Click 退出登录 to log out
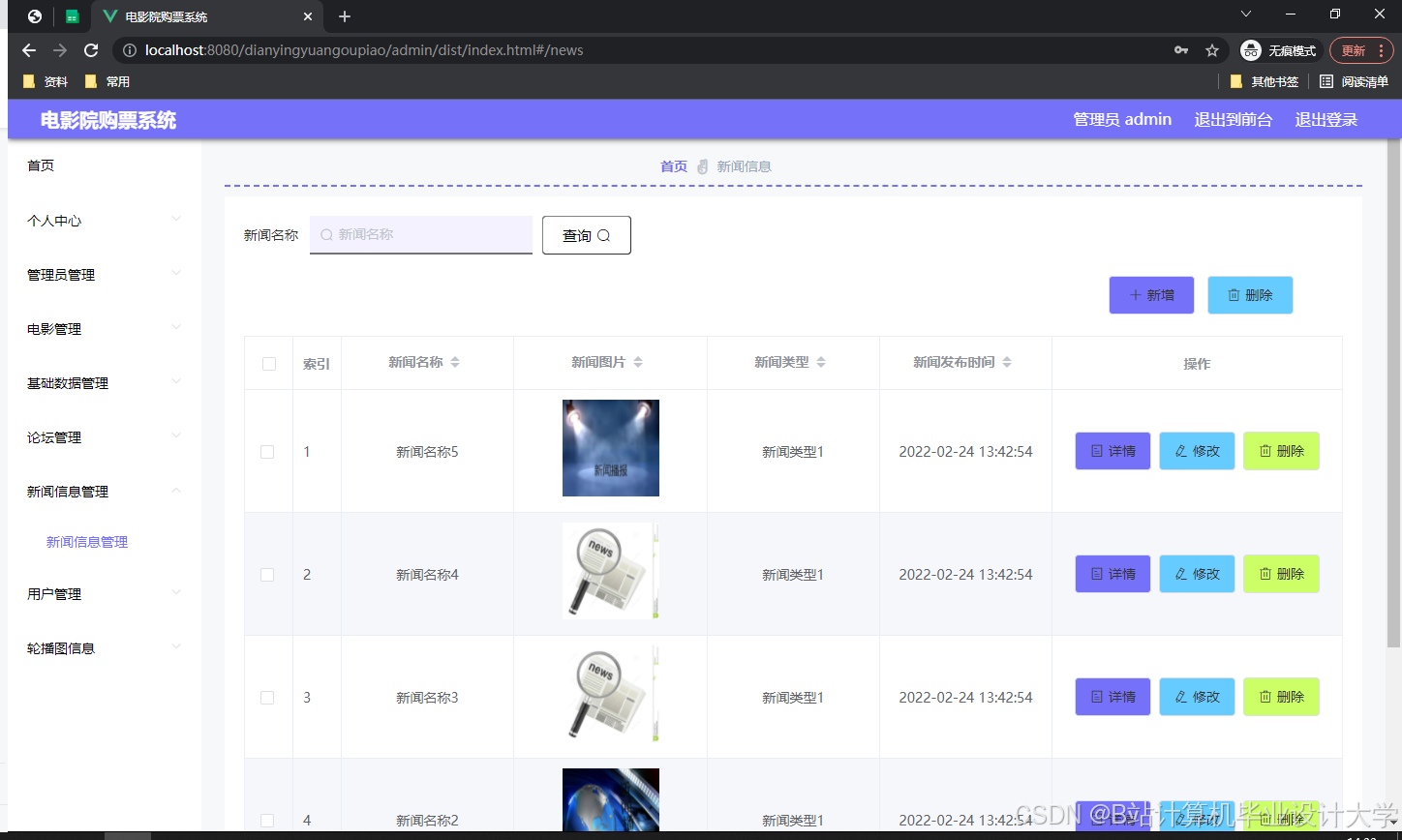The image size is (1402, 840). (x=1326, y=119)
